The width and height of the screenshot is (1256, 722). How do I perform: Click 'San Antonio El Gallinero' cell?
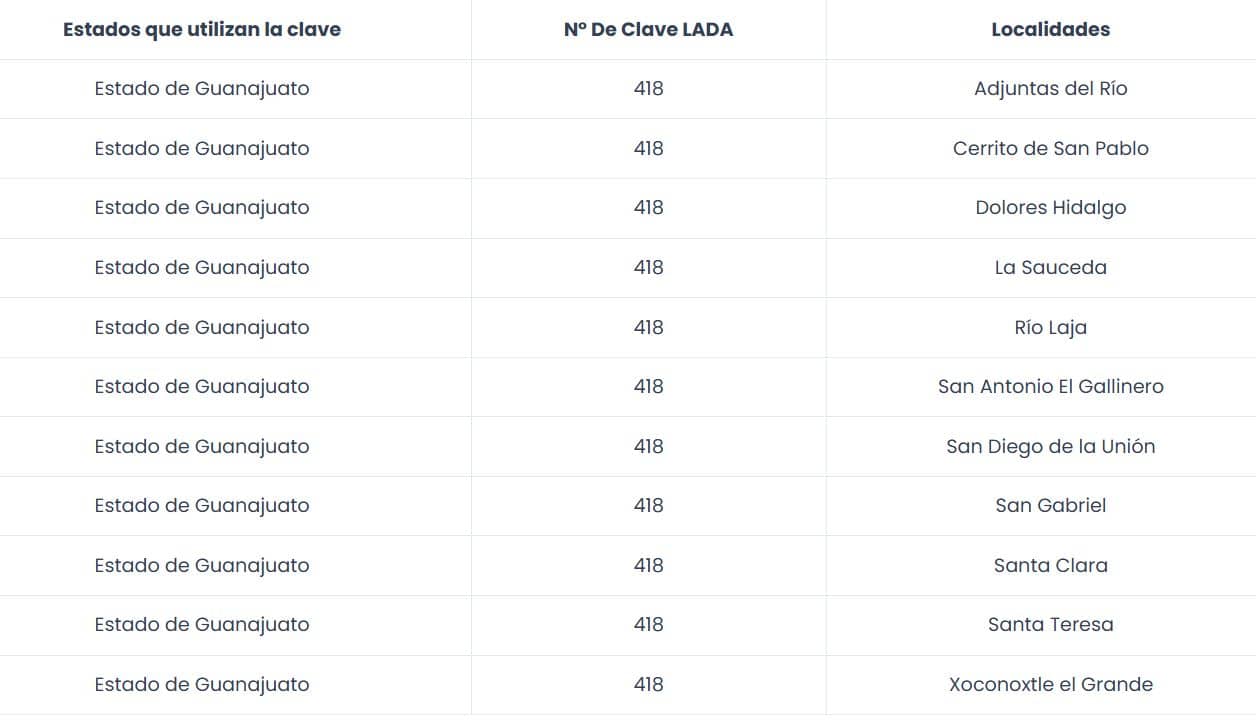pyautogui.click(x=1050, y=387)
